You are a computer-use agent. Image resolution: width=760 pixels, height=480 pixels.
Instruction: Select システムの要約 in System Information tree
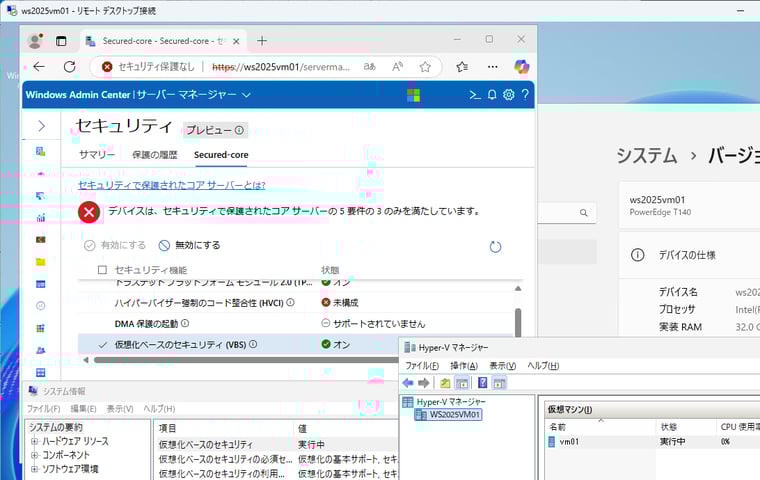click(x=56, y=427)
